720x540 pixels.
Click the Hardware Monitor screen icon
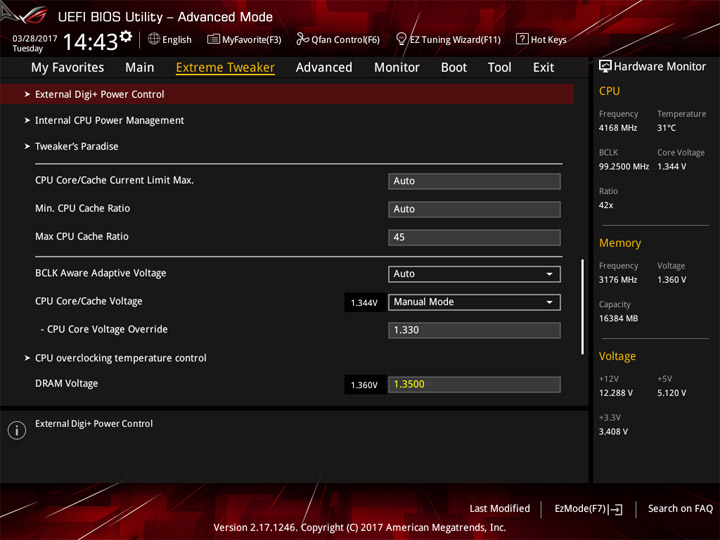pos(605,66)
